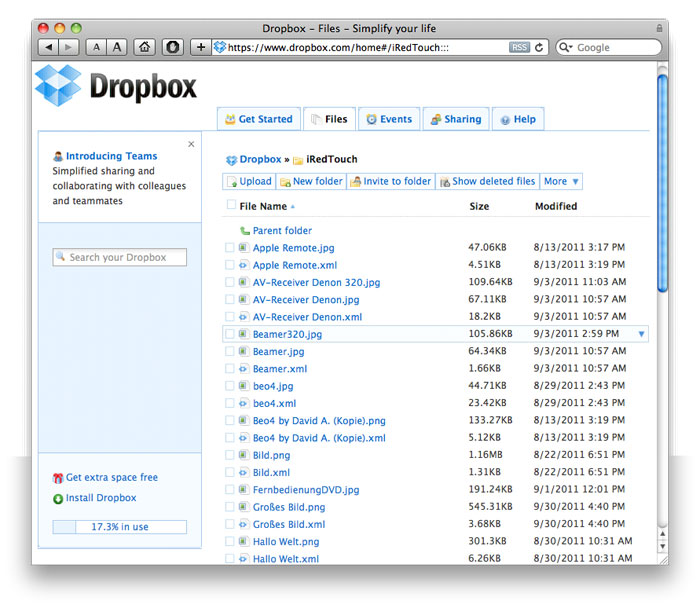Click the browser forward arrow
This screenshot has width=700, height=608.
pos(68,47)
